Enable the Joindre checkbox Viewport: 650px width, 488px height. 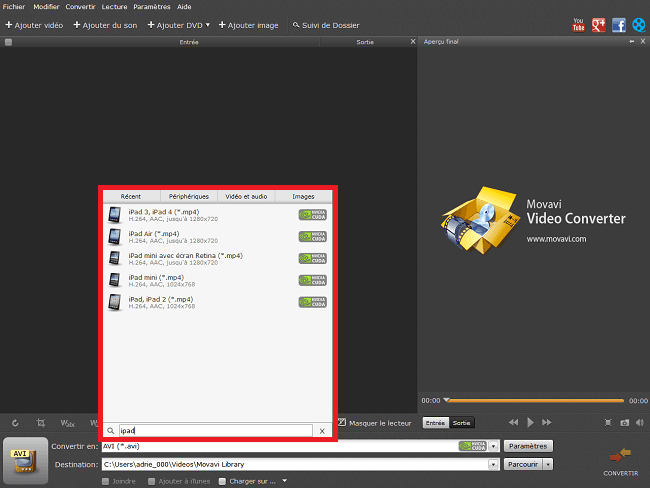[x=105, y=481]
